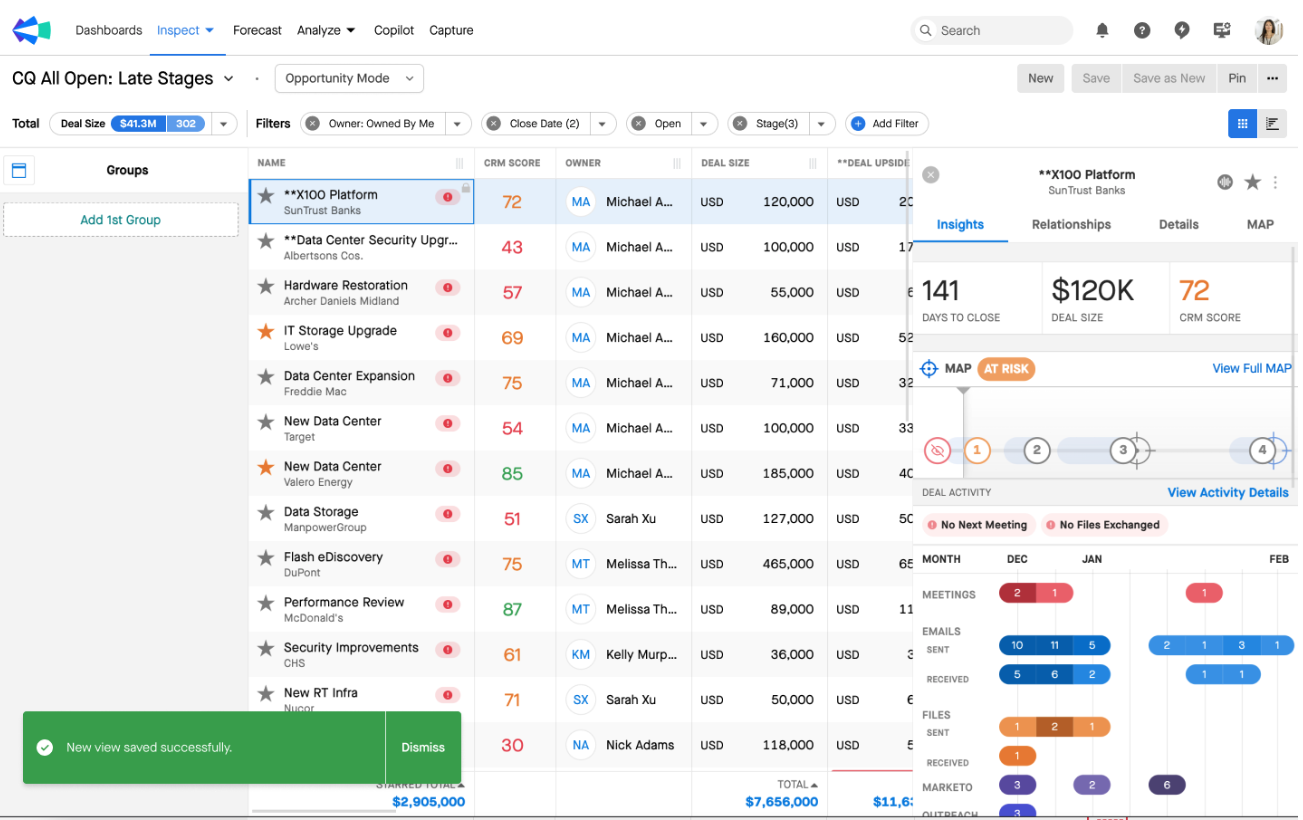Open View Full MAP link
The width and height of the screenshot is (1303, 820).
[x=1252, y=369]
